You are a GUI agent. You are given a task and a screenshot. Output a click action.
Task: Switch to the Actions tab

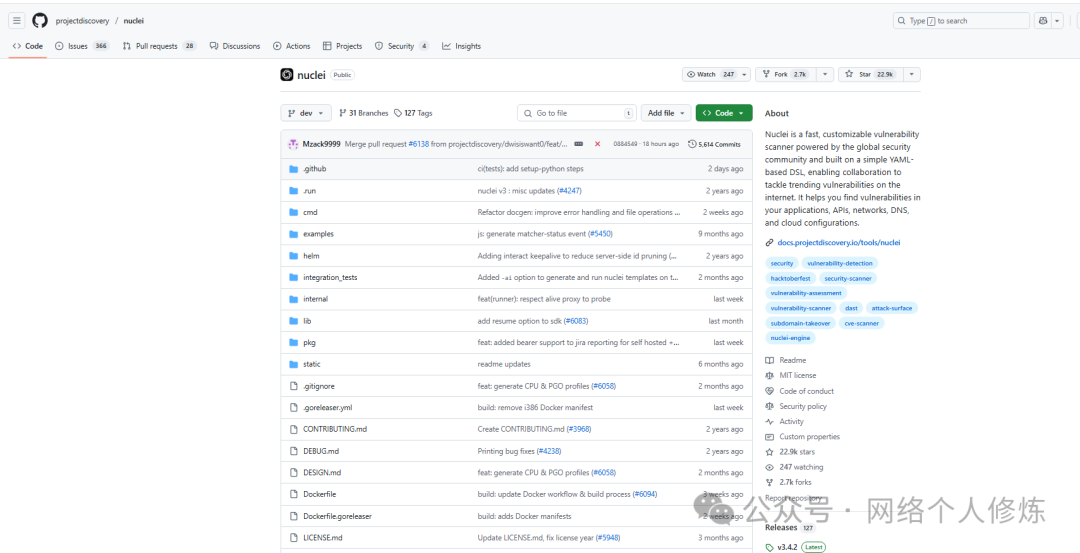pos(291,46)
